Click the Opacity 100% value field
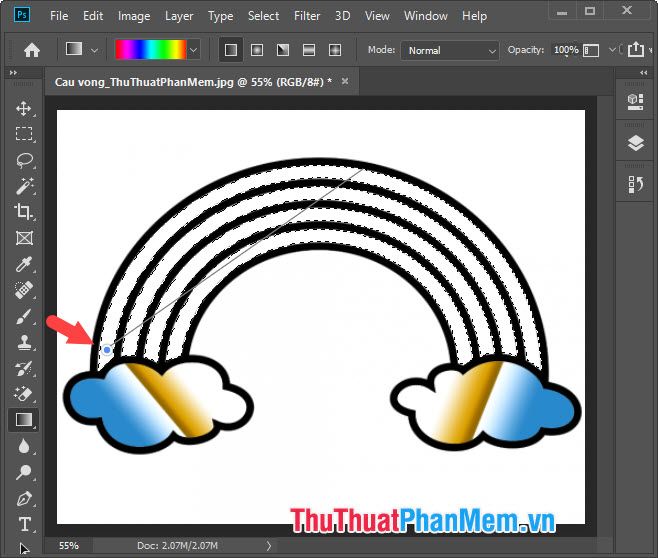 click(x=566, y=50)
